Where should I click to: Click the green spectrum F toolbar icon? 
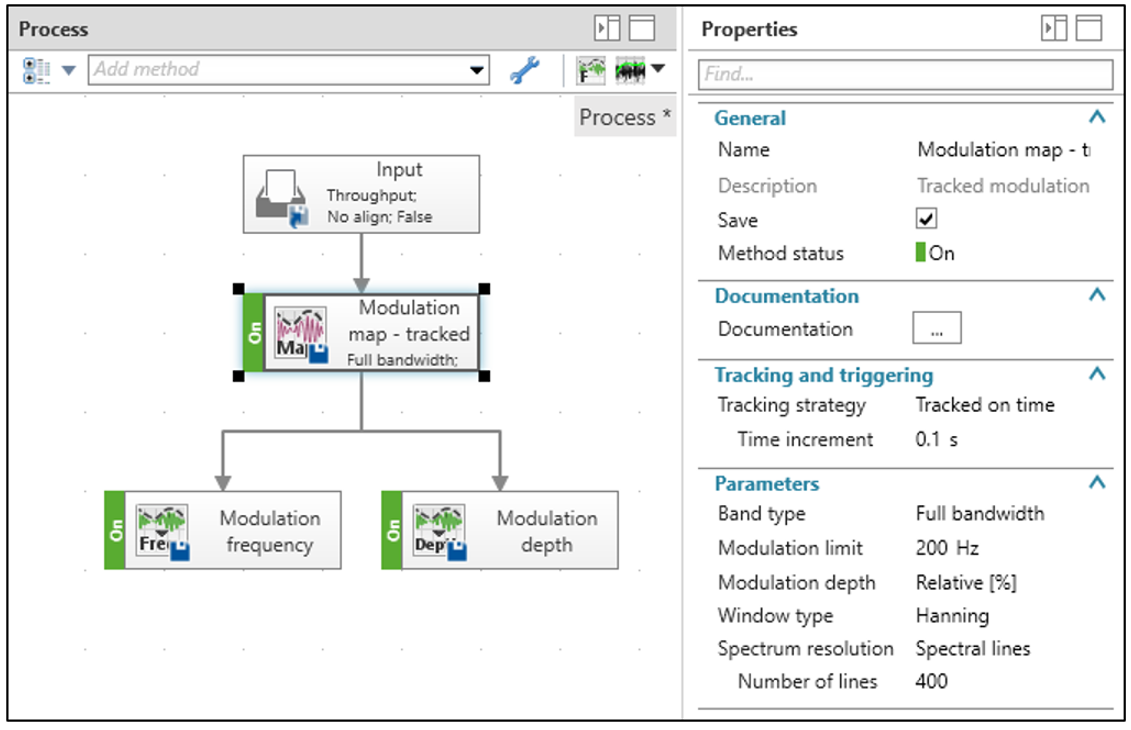(591, 70)
